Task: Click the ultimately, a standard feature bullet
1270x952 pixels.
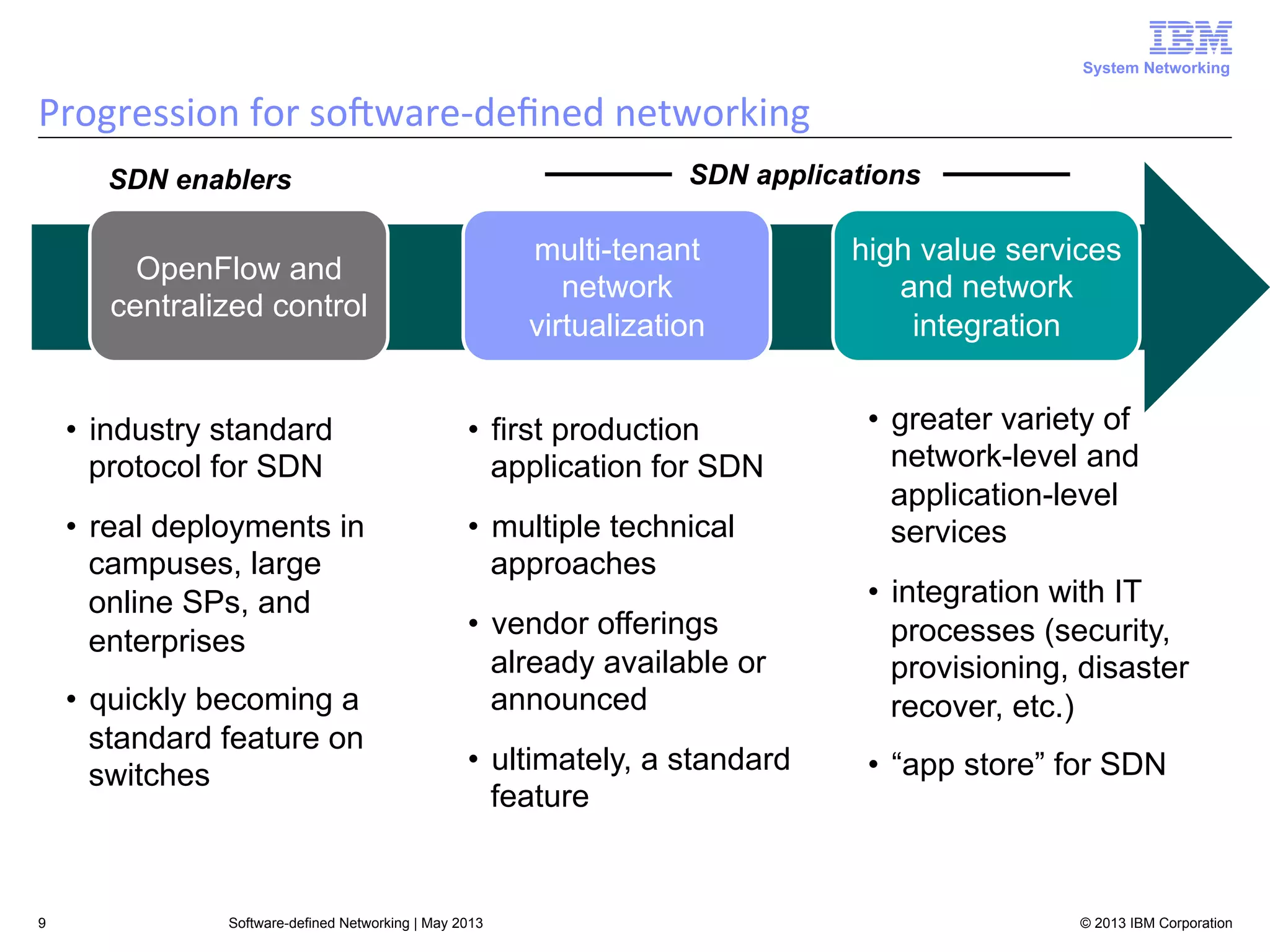Action: (x=640, y=777)
